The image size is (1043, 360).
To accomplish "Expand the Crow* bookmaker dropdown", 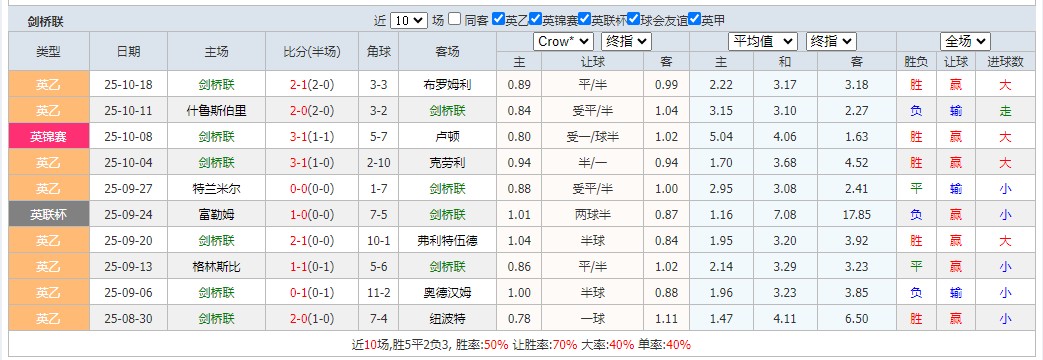I will point(563,41).
